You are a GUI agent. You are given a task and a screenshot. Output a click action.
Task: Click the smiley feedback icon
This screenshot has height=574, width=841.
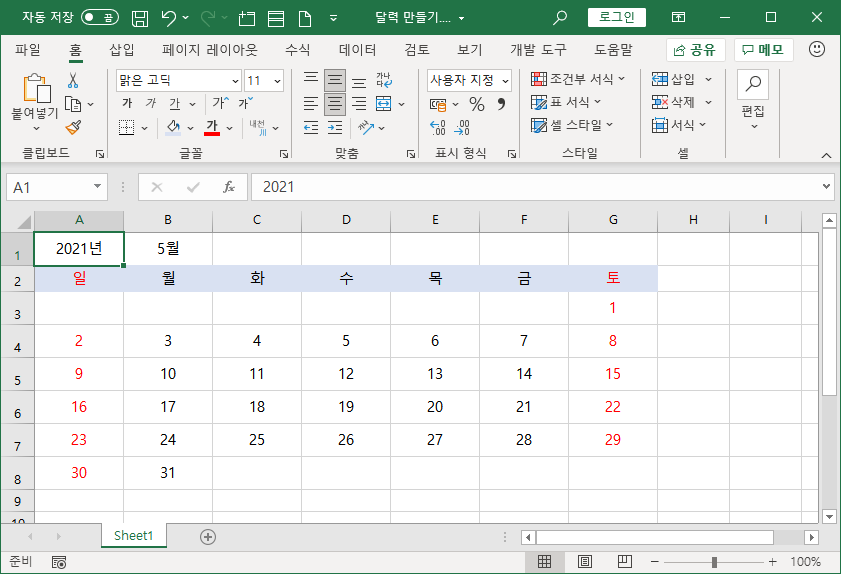816,49
